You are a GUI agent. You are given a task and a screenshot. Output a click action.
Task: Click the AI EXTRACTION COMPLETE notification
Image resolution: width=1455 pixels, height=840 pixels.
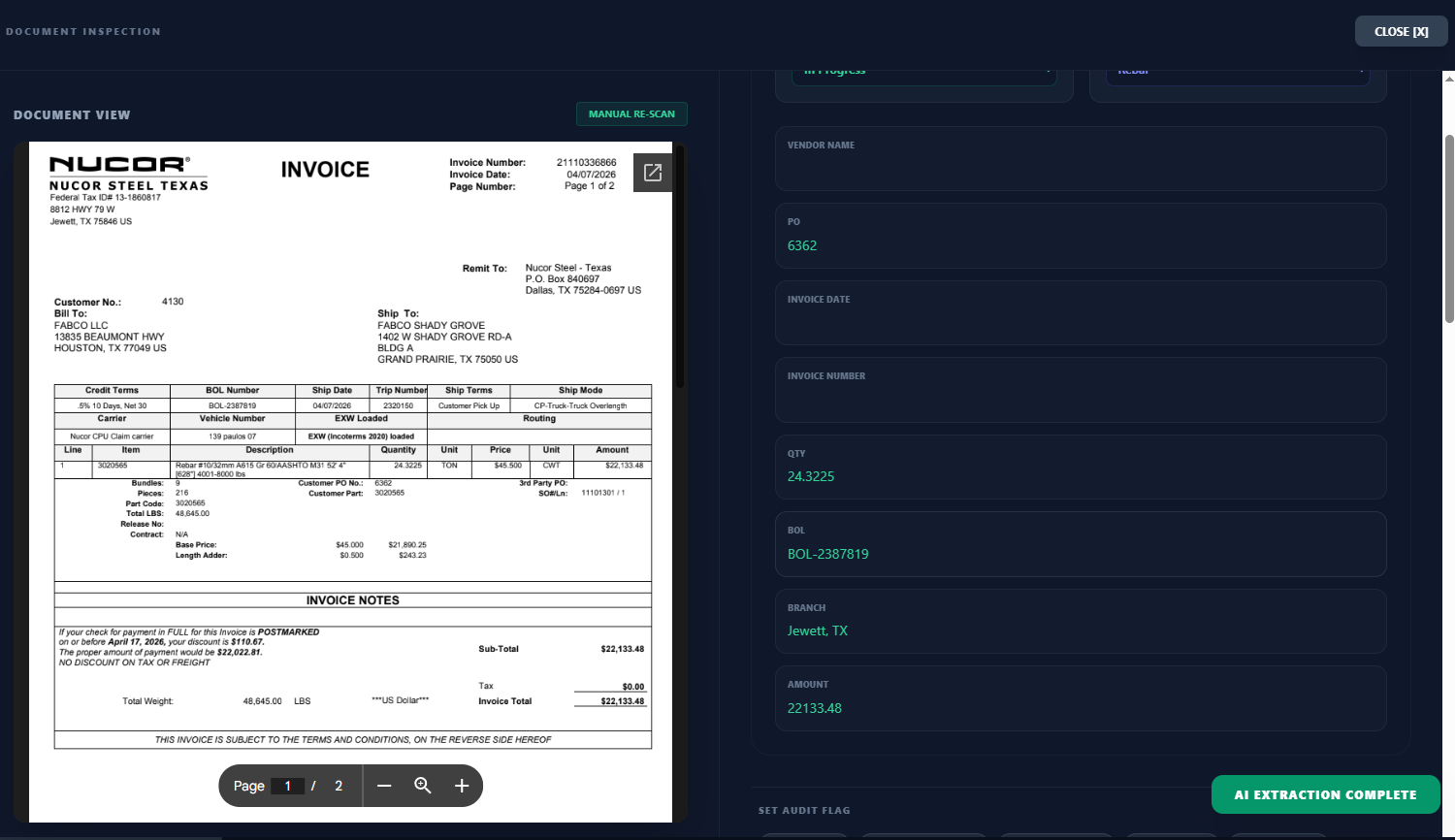(1325, 794)
